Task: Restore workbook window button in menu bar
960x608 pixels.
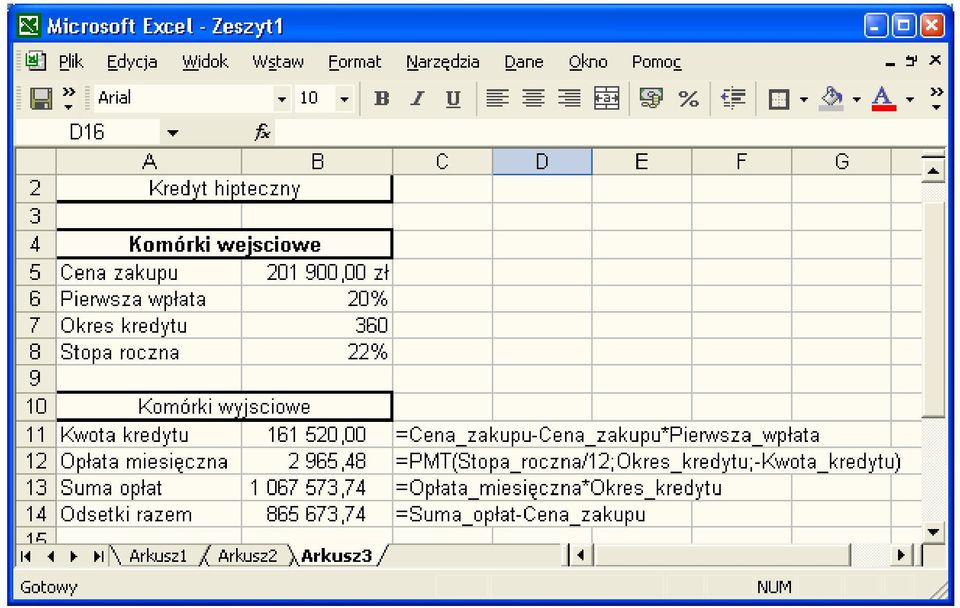Action: (x=912, y=61)
